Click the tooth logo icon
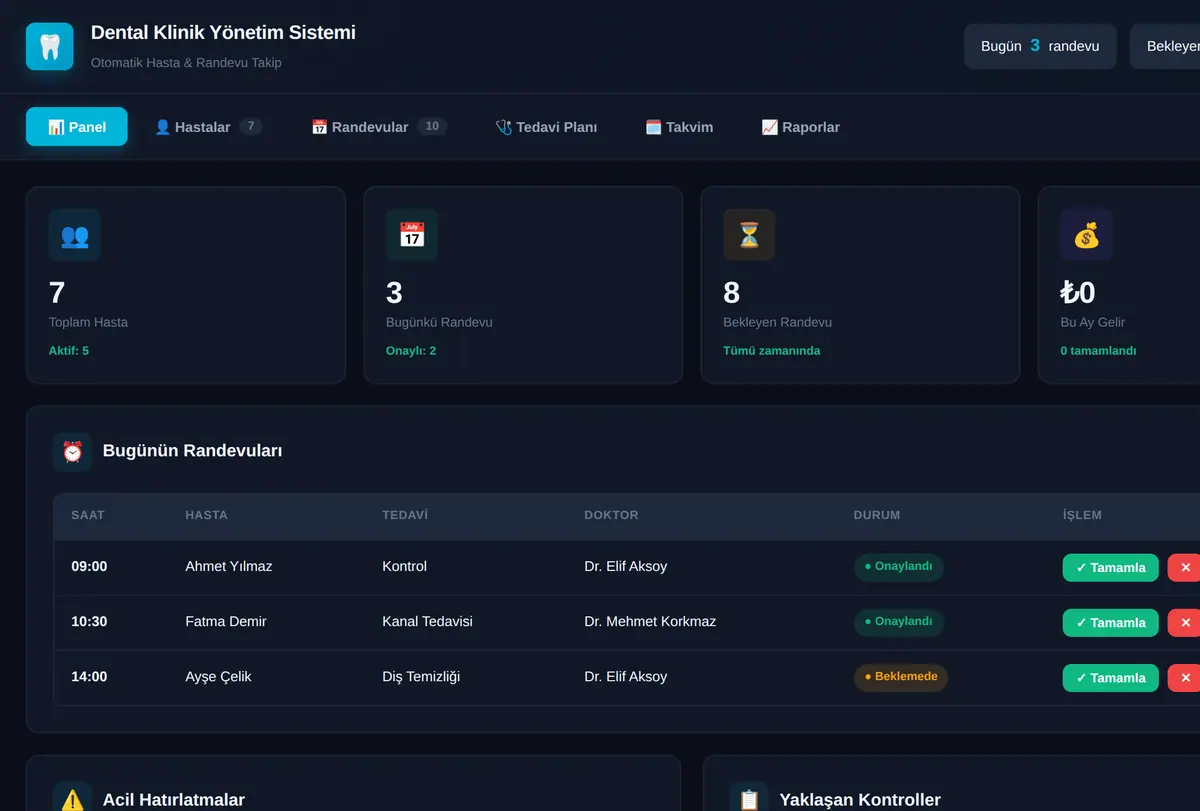This screenshot has height=811, width=1200. (50, 46)
